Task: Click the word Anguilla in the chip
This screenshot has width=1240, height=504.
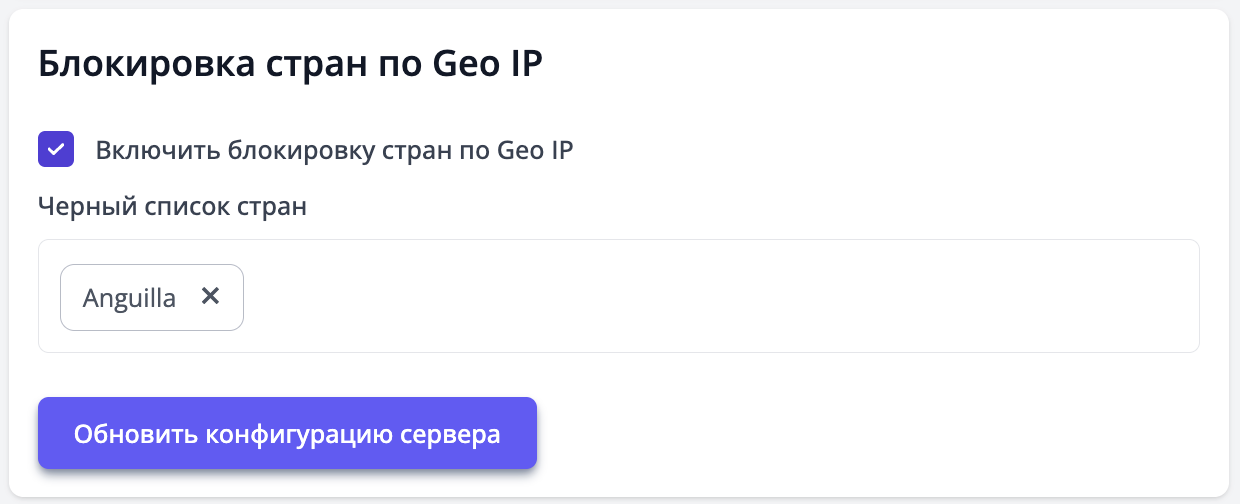Action: point(130,297)
